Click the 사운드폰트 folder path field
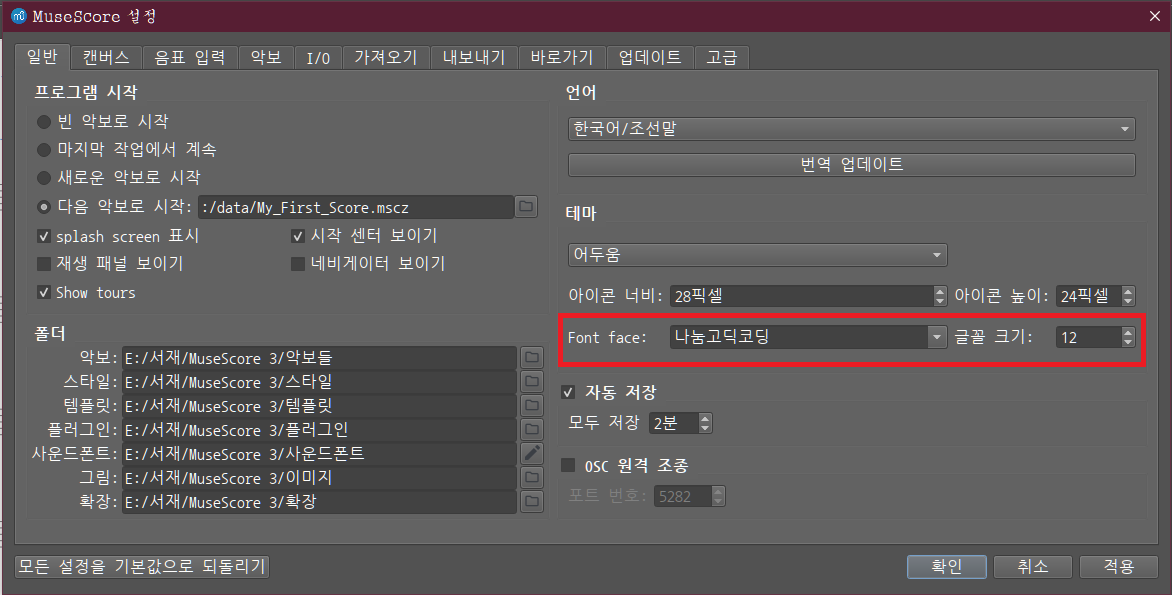Screen dimensions: 1172x595 coord(319,453)
